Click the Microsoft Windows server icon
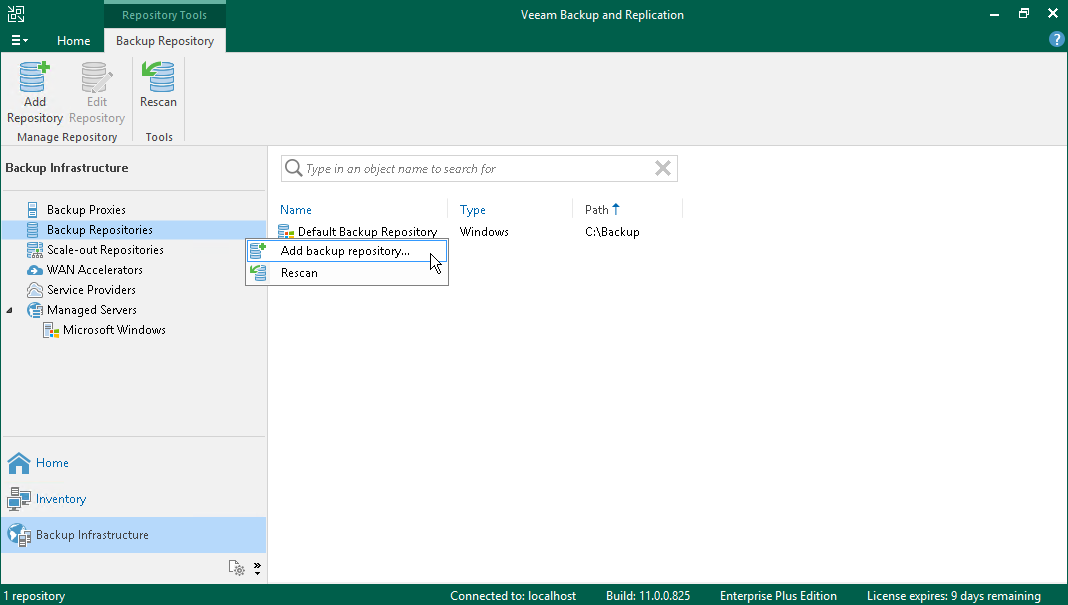The image size is (1068, 605). [x=51, y=330]
